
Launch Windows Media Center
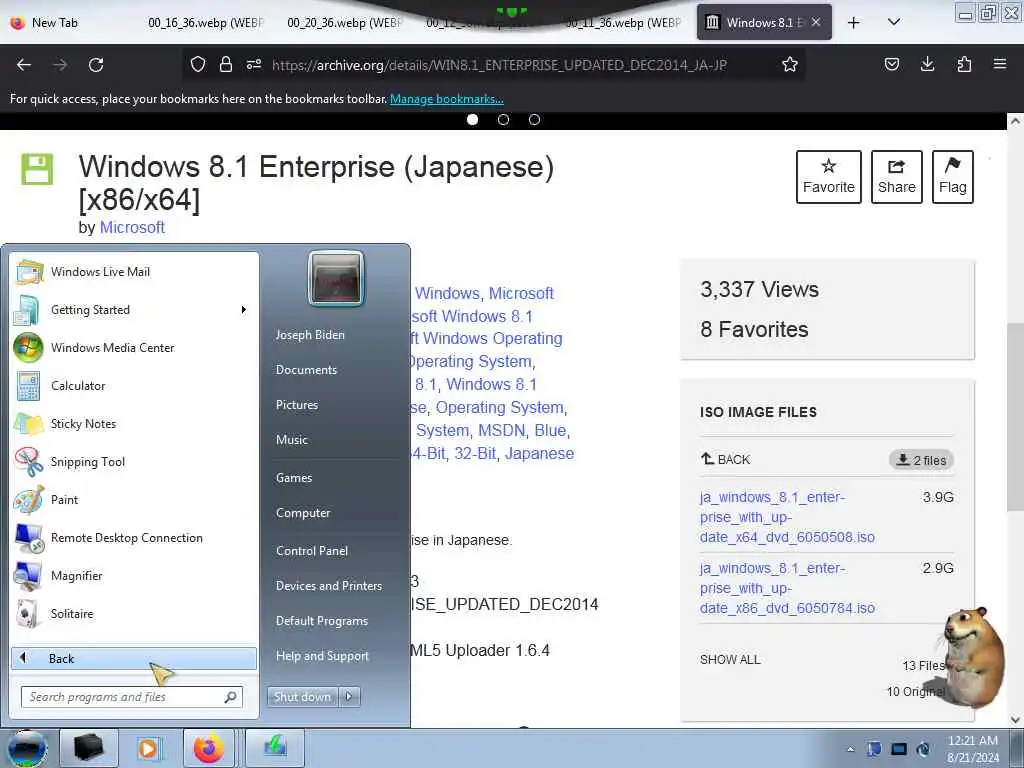134,347
